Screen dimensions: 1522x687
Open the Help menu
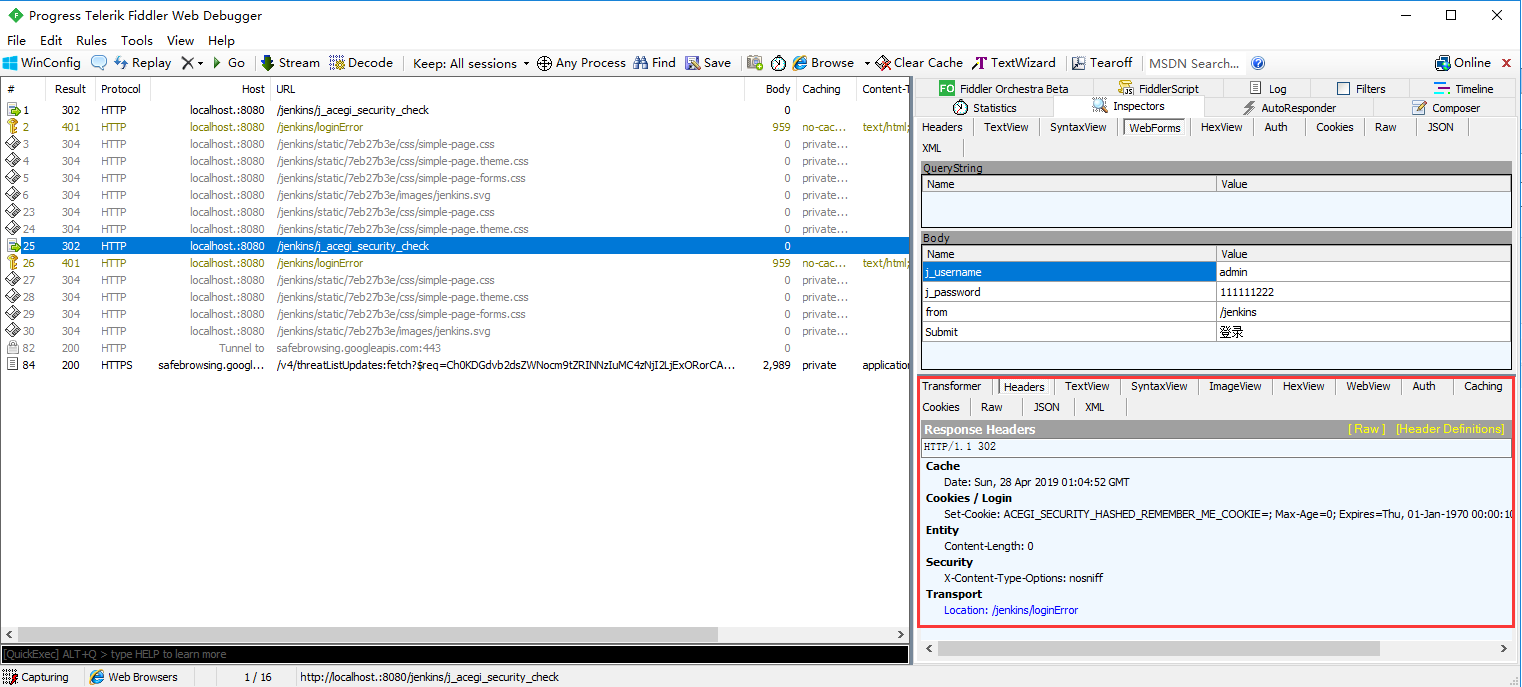[x=221, y=41]
